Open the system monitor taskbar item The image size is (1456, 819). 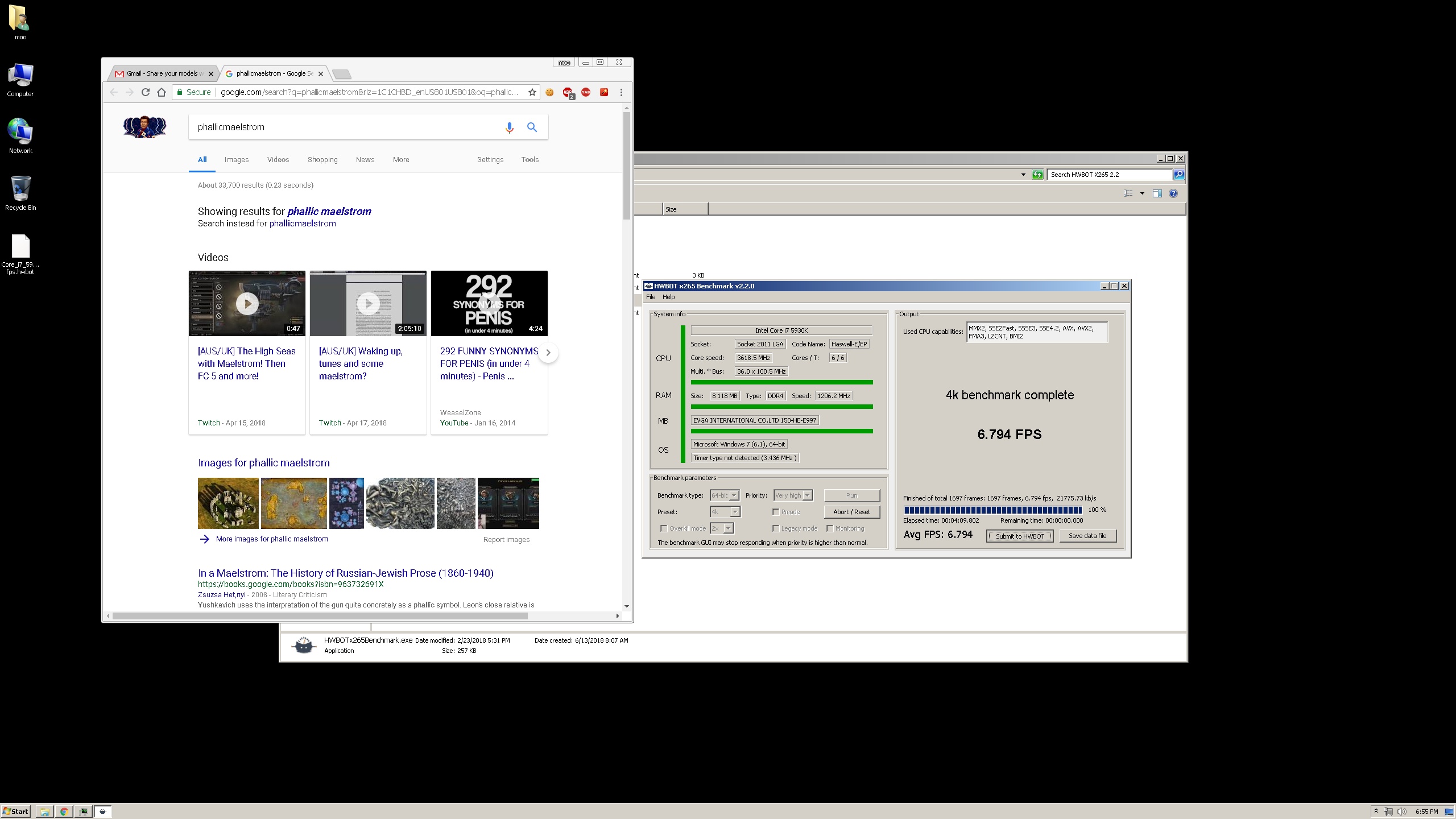click(84, 812)
